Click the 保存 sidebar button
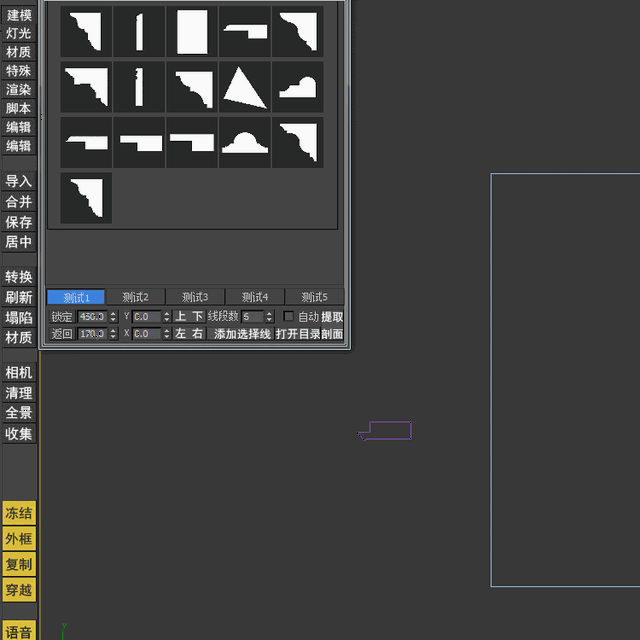The image size is (640, 640). pyautogui.click(x=19, y=222)
